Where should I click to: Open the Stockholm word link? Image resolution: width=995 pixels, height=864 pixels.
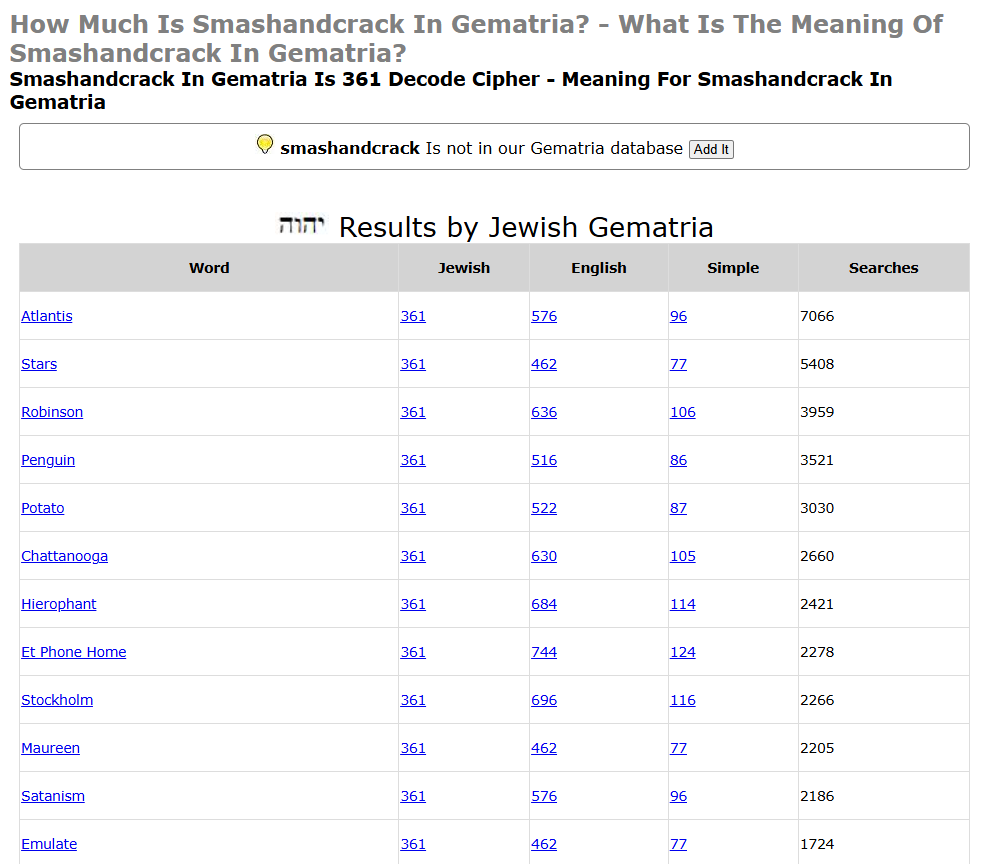[x=57, y=700]
